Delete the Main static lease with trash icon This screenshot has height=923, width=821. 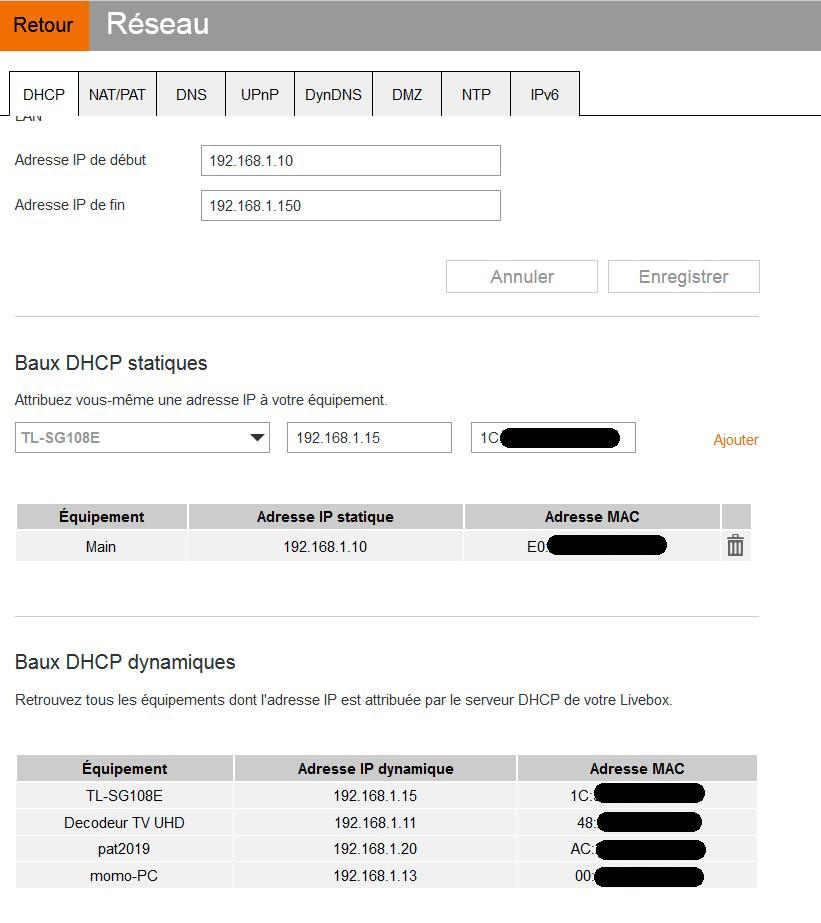735,546
